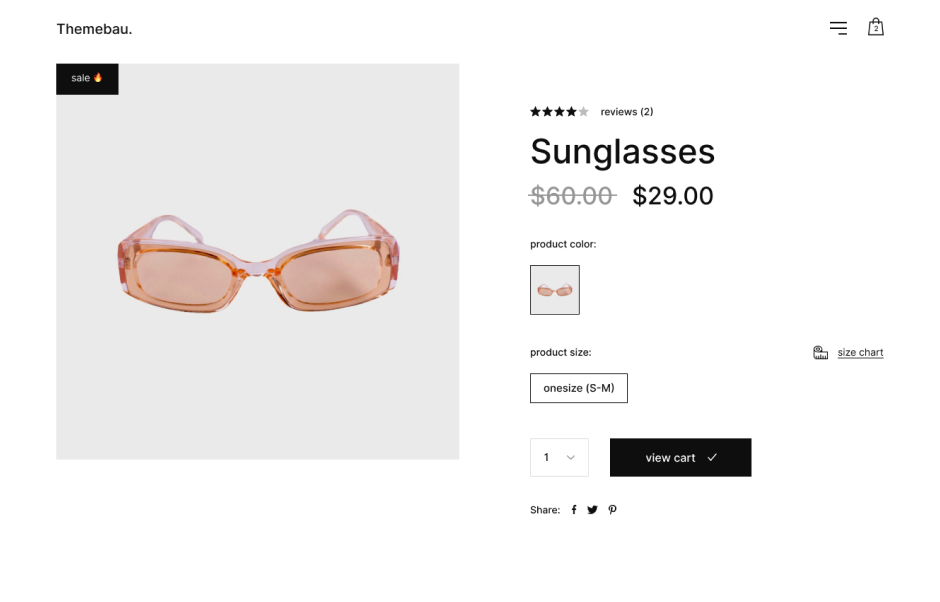
Task: Open the size chart link
Action: click(860, 352)
